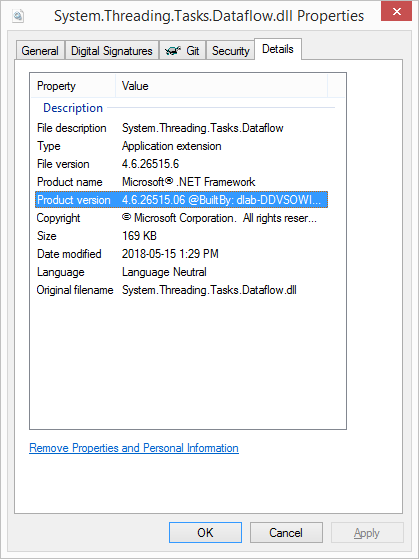The image size is (419, 559).
Task: Open the Digital Signatures tab
Action: click(x=112, y=51)
